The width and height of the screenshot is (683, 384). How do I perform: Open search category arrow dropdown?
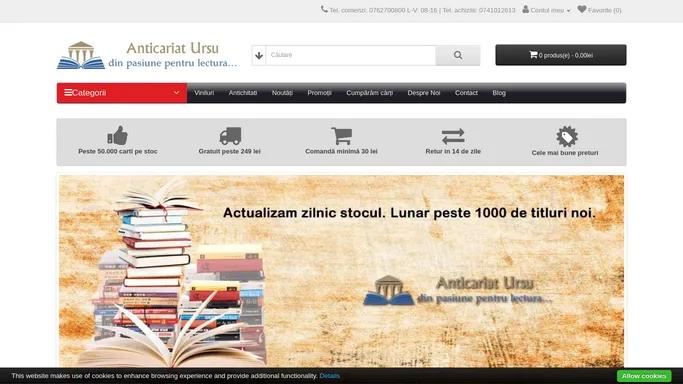[259, 55]
